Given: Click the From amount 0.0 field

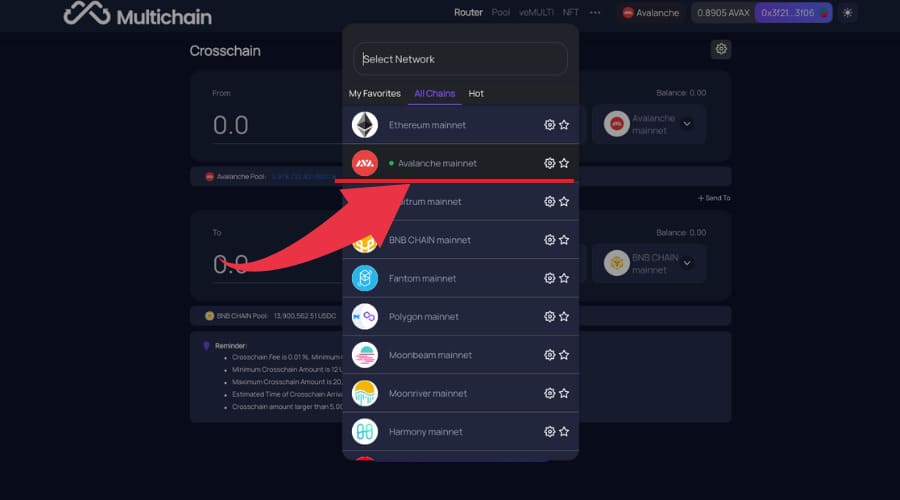Looking at the screenshot, I should point(231,125).
